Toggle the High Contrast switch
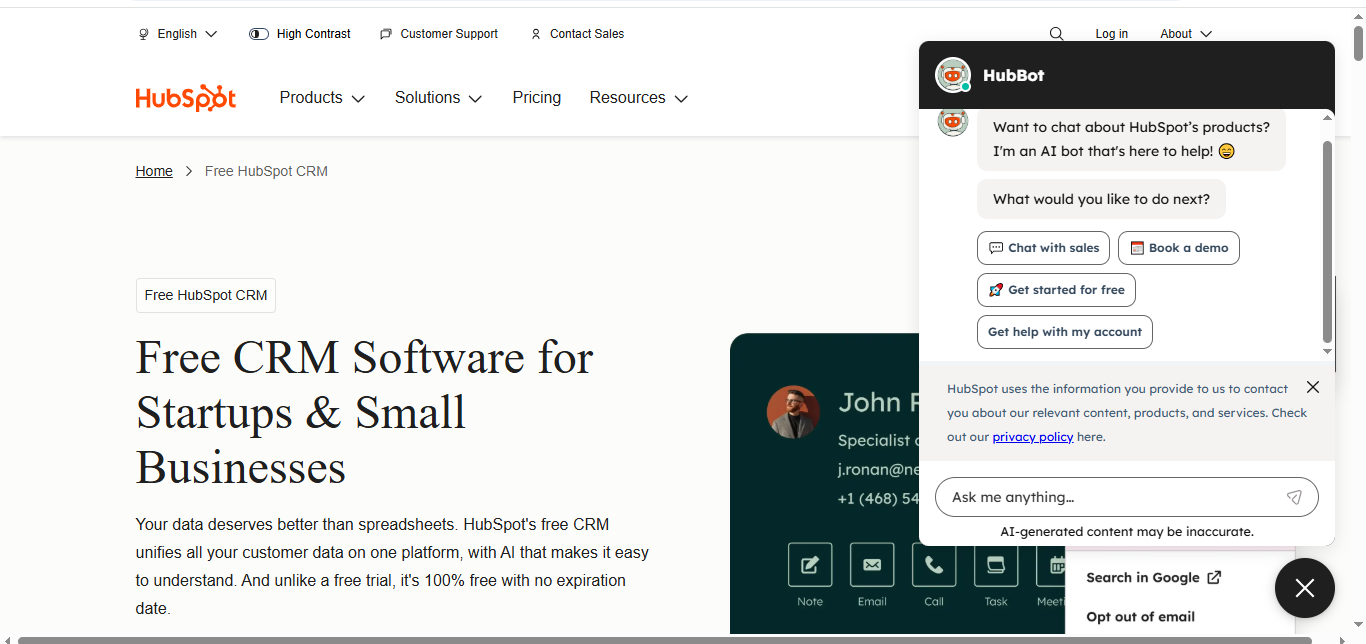The image size is (1366, 644). (259, 34)
